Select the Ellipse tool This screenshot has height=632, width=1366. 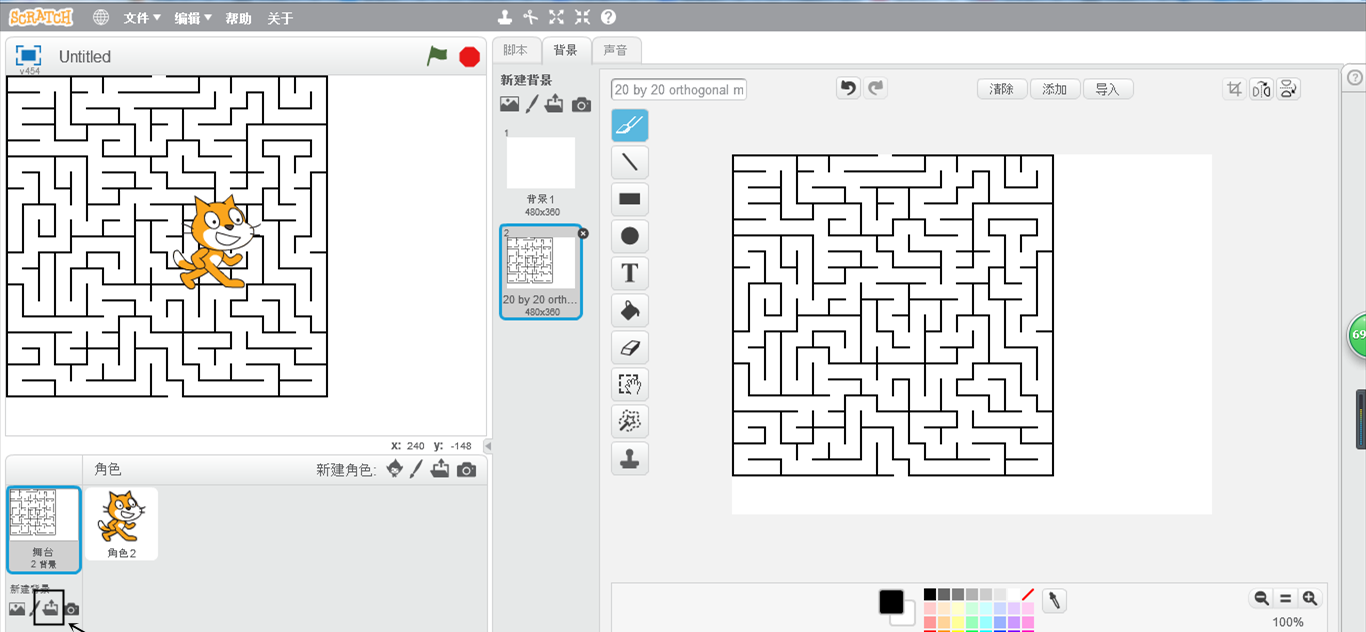[630, 236]
